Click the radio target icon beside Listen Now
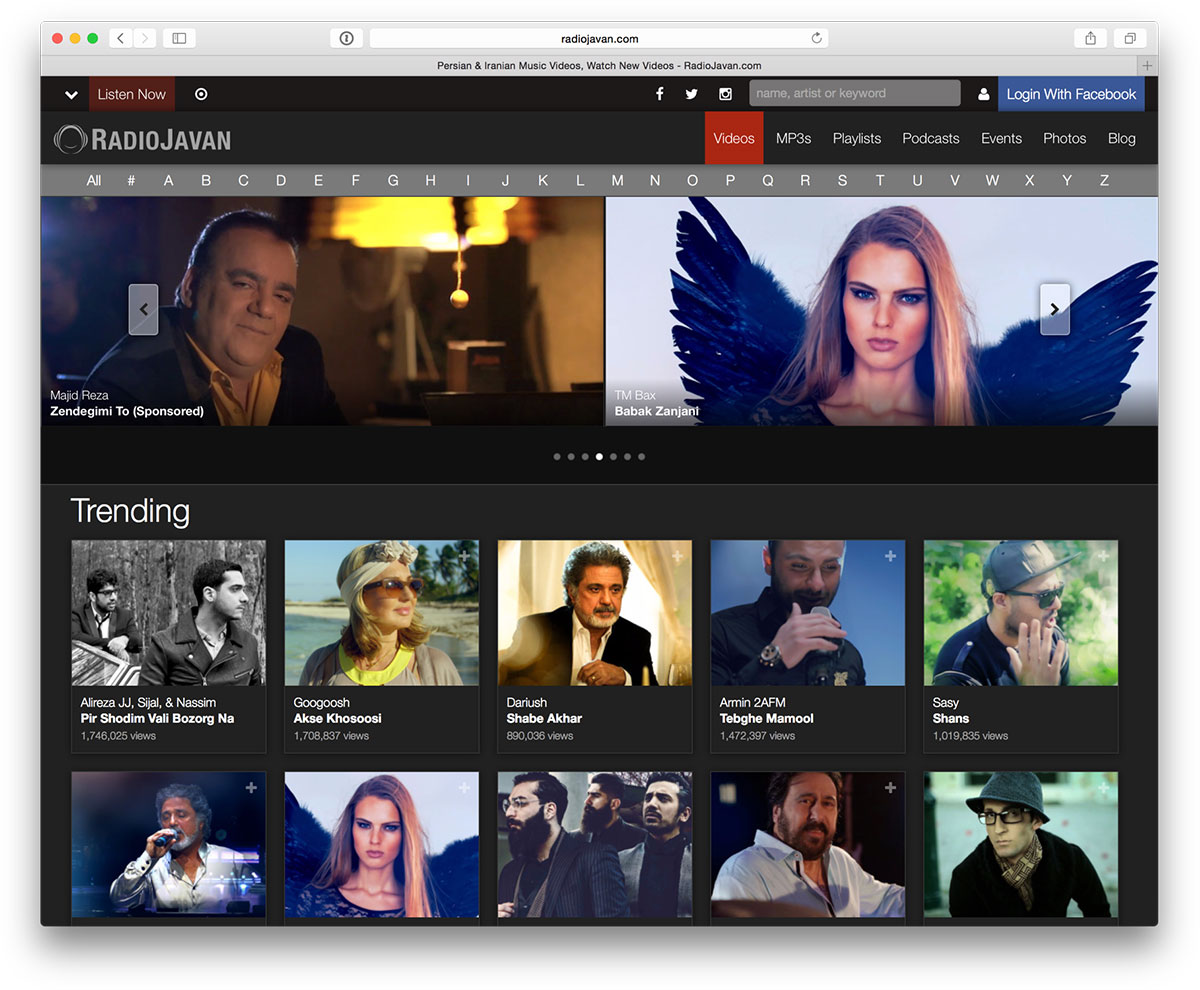The width and height of the screenshot is (1200, 990). (201, 94)
